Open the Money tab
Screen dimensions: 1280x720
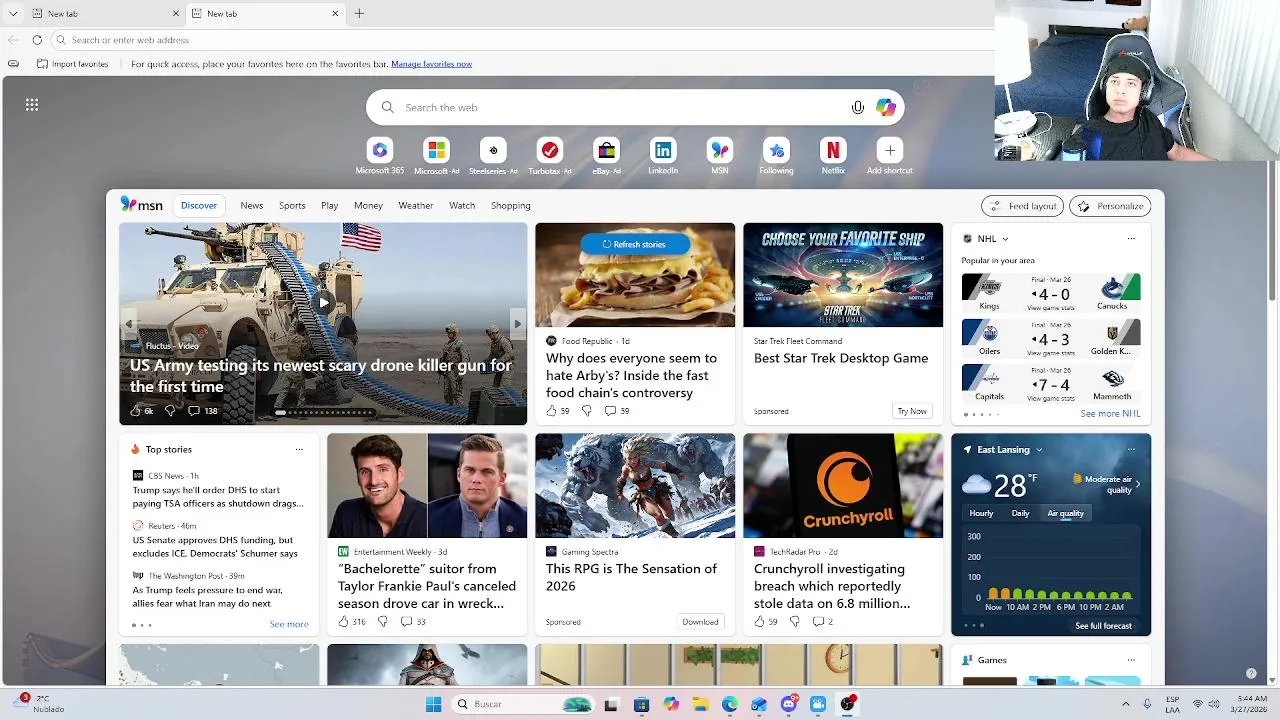368,205
